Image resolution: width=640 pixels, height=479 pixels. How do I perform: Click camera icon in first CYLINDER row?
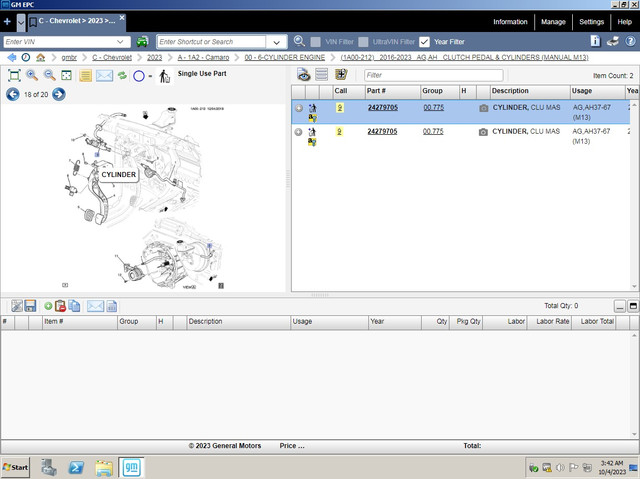483,108
